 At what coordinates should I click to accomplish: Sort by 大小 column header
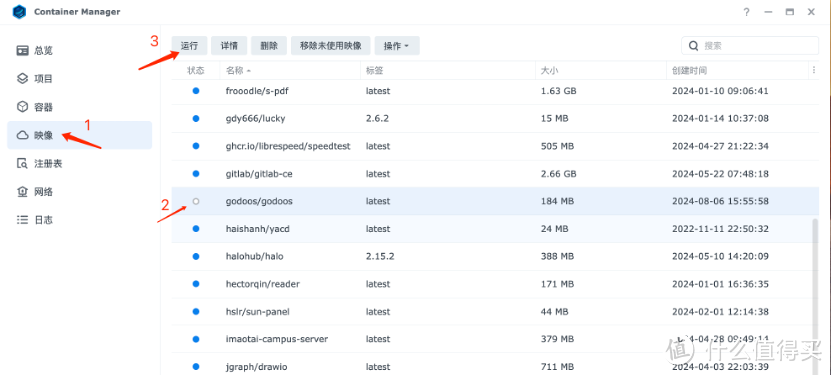(601, 71)
